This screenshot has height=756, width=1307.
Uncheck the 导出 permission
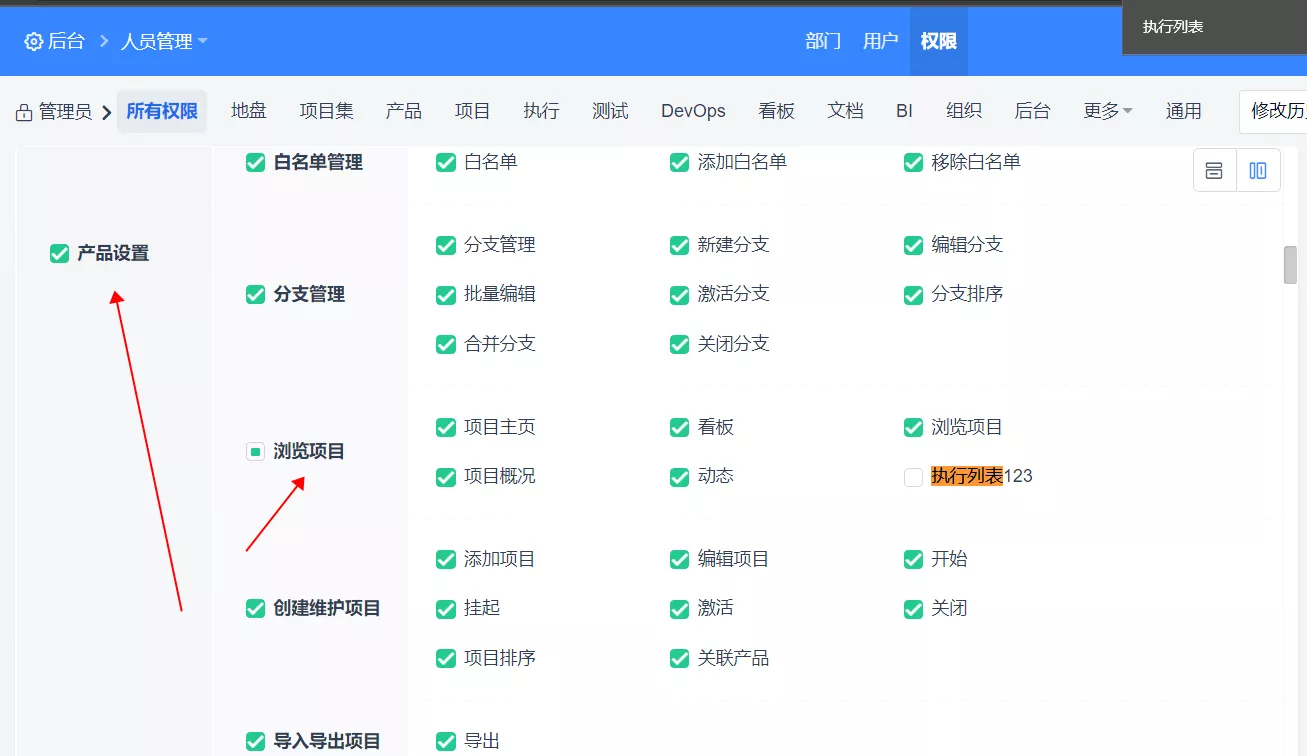click(x=446, y=742)
